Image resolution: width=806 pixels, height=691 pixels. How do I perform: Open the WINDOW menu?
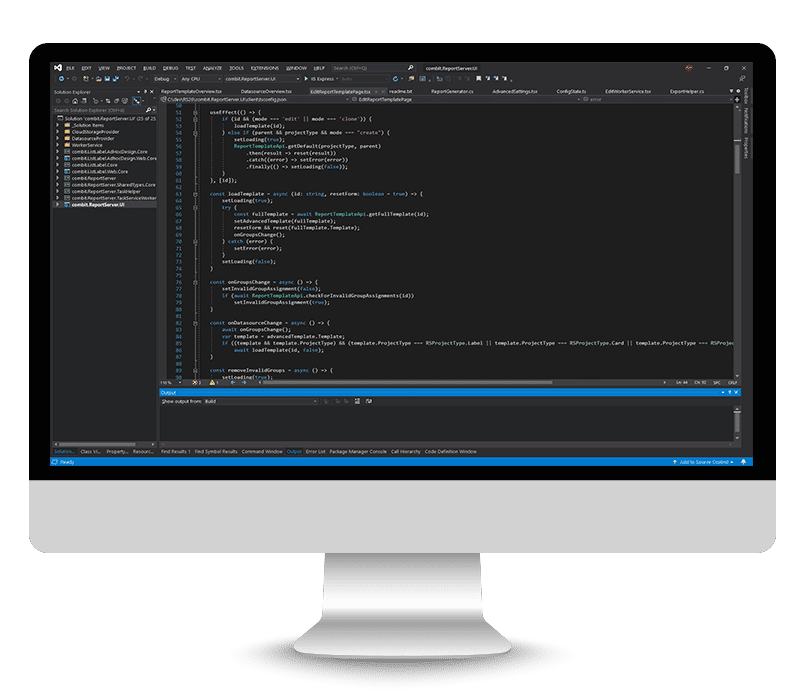click(296, 68)
